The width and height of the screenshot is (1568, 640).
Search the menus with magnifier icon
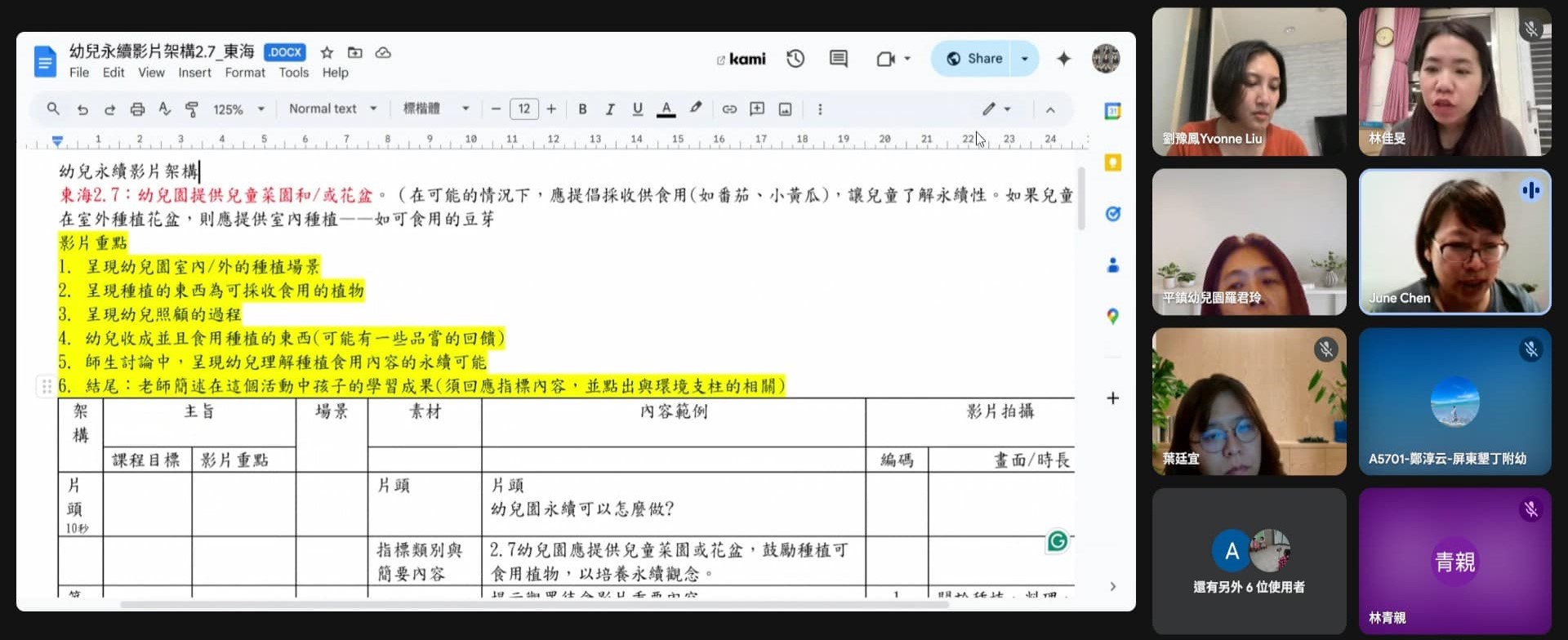pos(53,109)
